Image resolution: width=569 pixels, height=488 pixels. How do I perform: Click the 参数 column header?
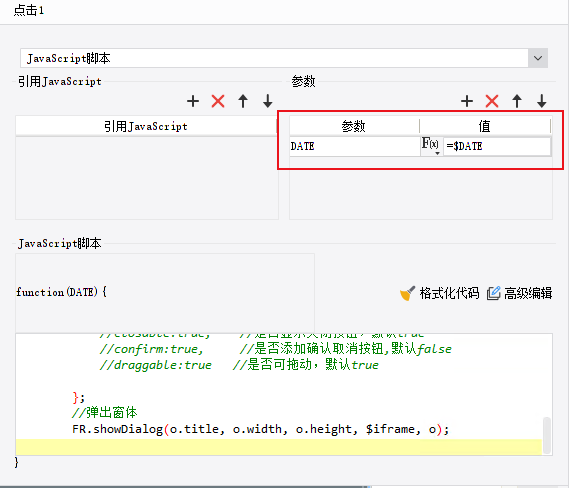point(354,126)
